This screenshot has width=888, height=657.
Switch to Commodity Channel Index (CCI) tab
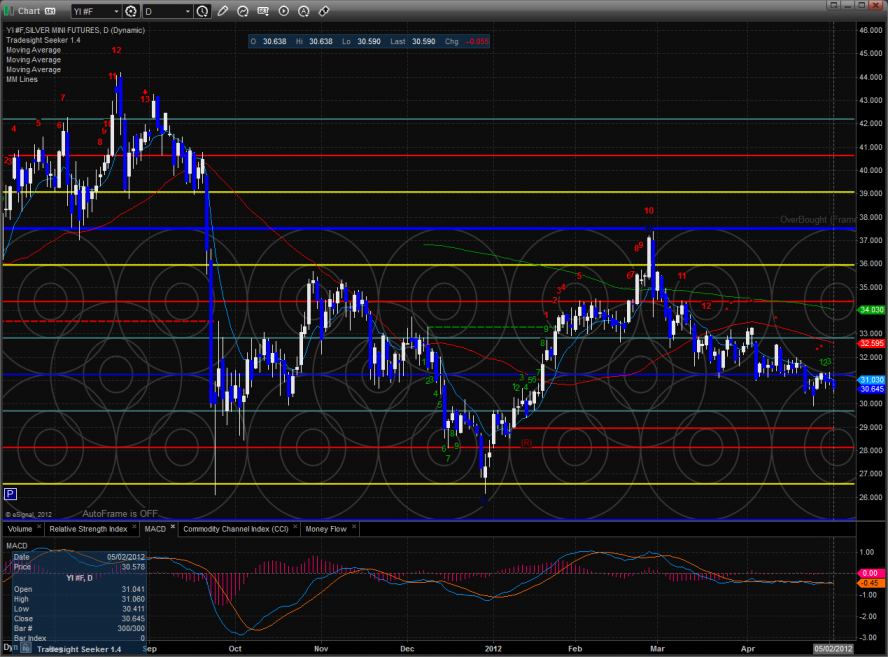[x=237, y=528]
